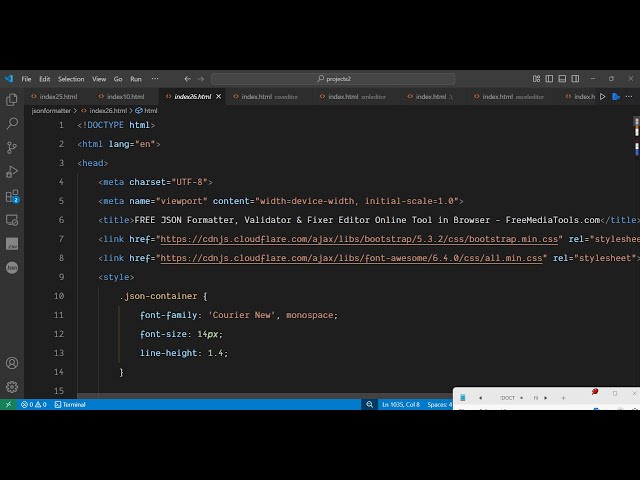
Task: Open the CSV extension icon in activity bar
Action: coord(12,244)
